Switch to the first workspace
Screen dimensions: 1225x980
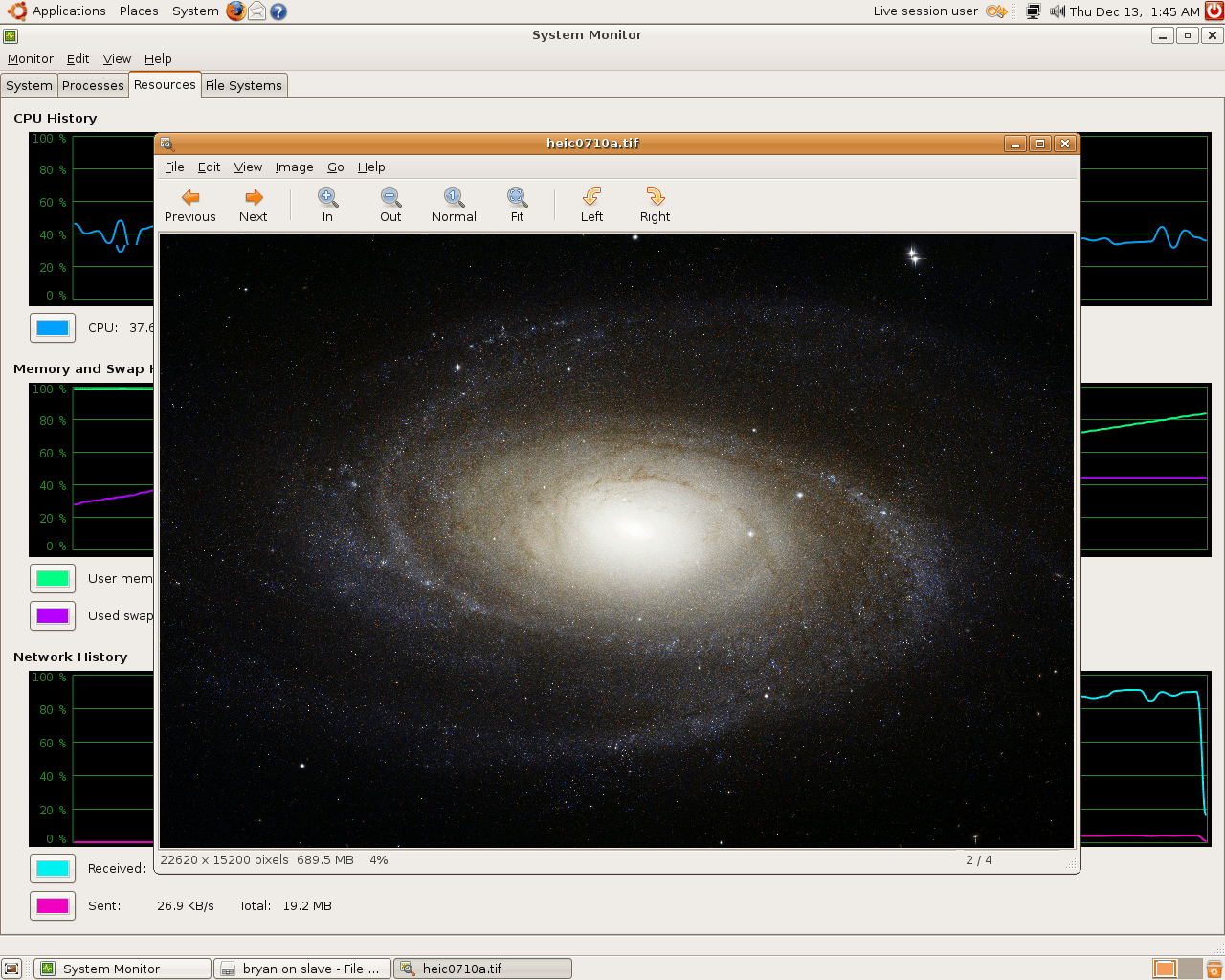pos(1165,969)
